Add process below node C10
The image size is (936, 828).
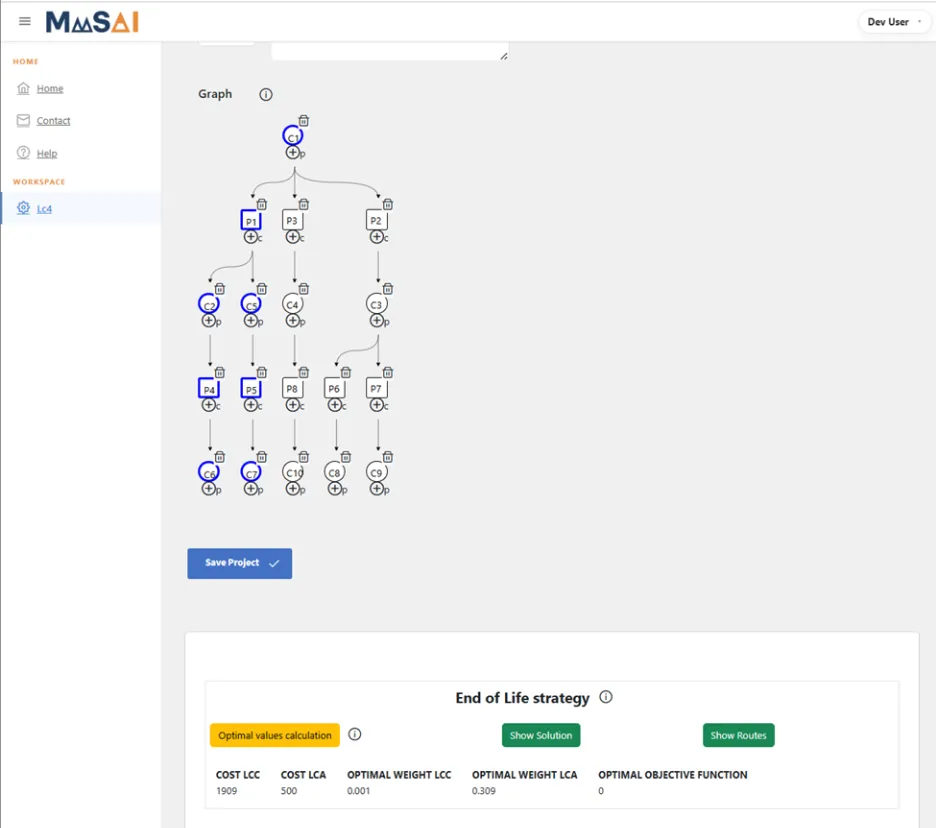pyautogui.click(x=292, y=488)
